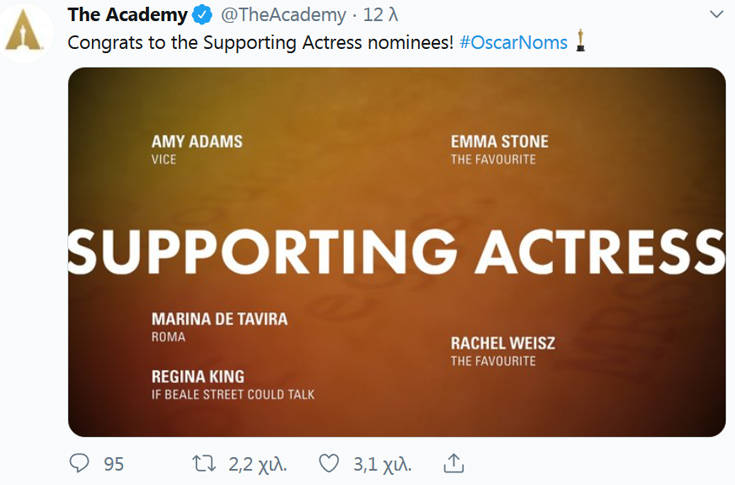Open the share upload arrow icon
Viewport: 735px width, 485px height.
tap(453, 463)
